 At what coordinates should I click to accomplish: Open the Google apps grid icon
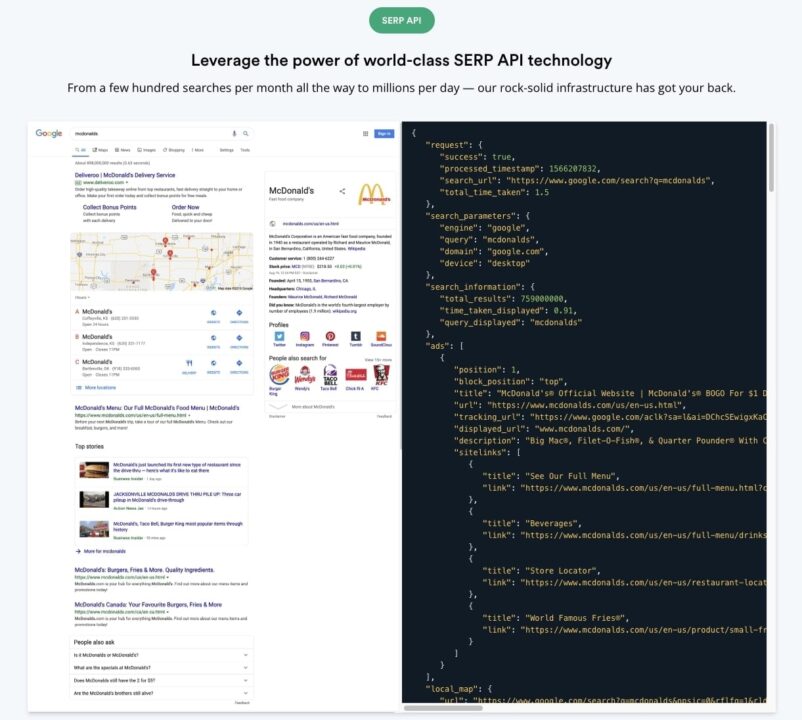pos(365,133)
